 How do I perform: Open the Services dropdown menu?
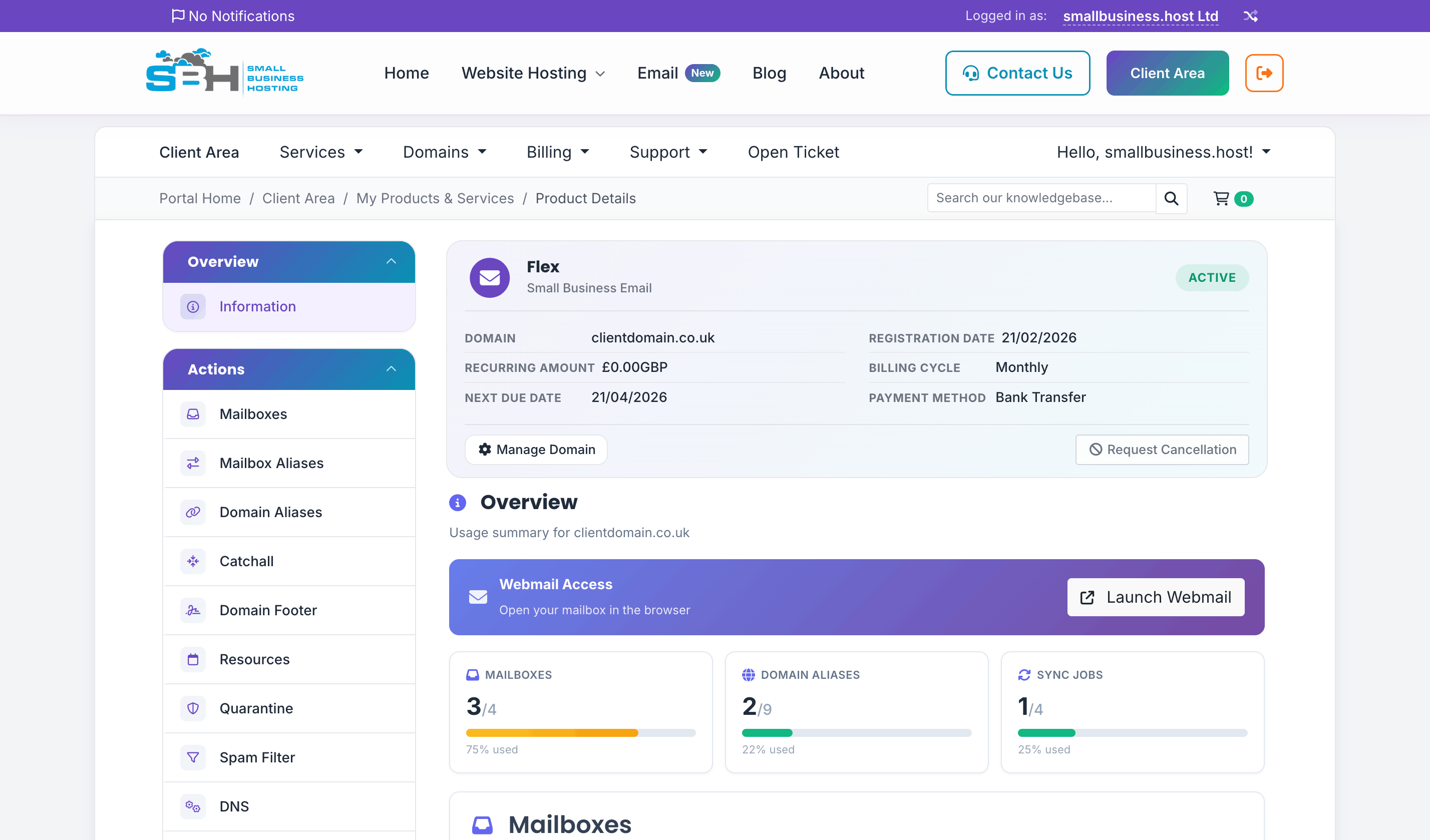pyautogui.click(x=320, y=152)
